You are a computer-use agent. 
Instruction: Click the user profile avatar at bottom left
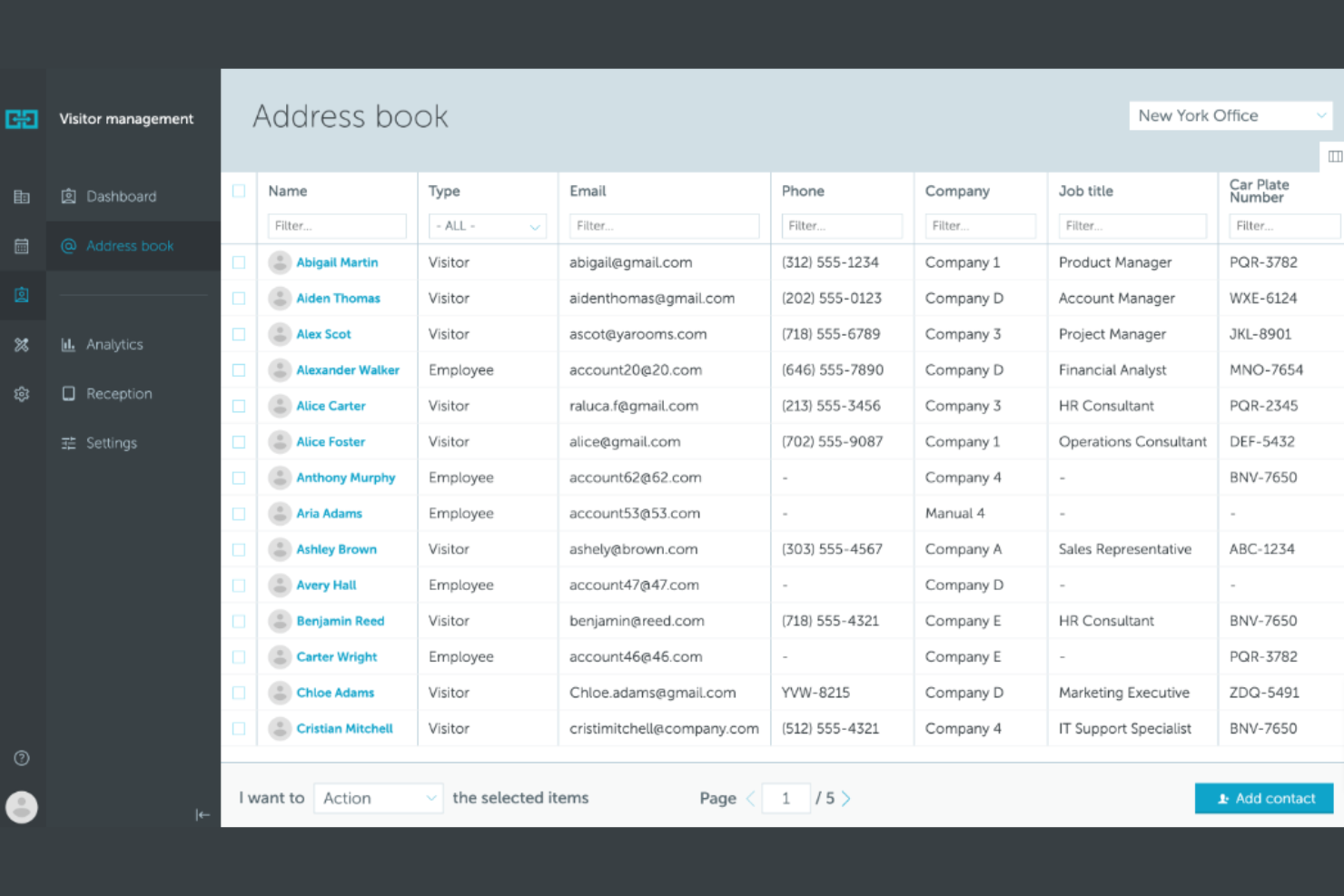[22, 807]
